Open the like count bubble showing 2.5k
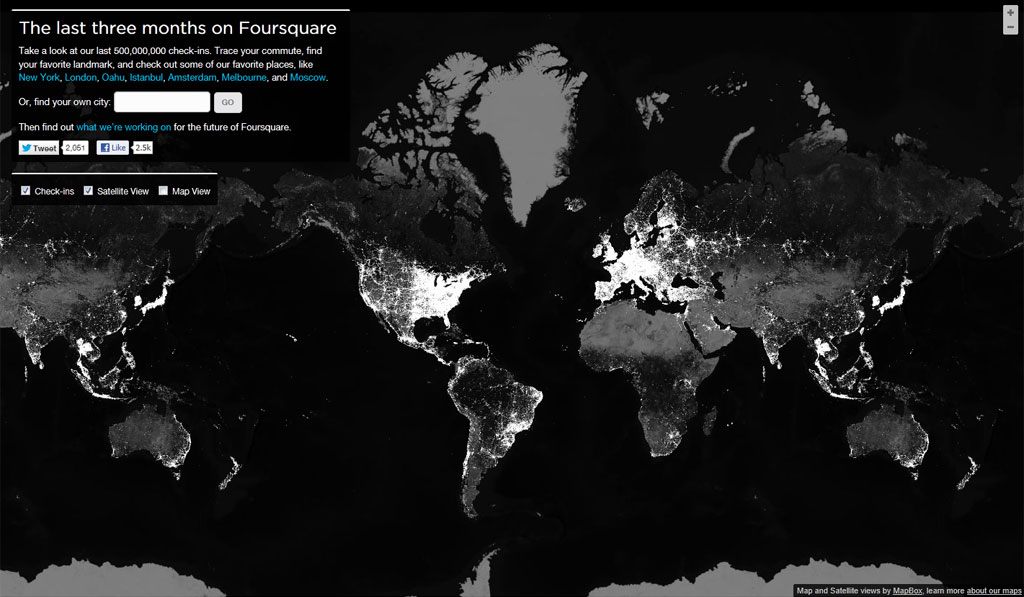The image size is (1024, 597). 143,148
